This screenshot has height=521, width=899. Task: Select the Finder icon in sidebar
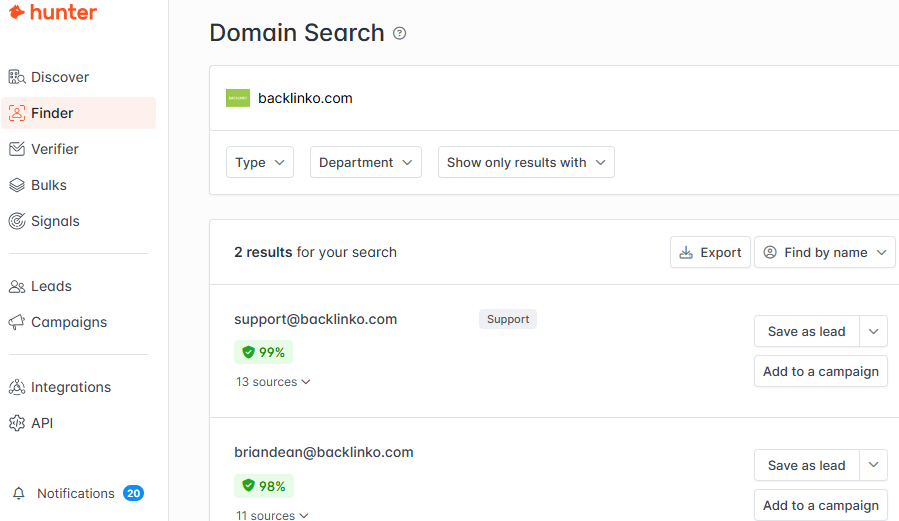point(17,113)
